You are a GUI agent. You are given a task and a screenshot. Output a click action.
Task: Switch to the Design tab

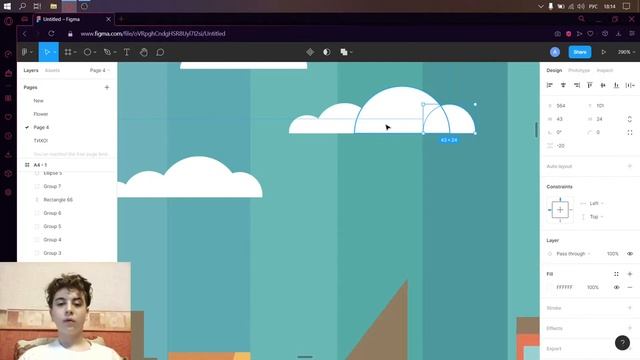coord(554,70)
